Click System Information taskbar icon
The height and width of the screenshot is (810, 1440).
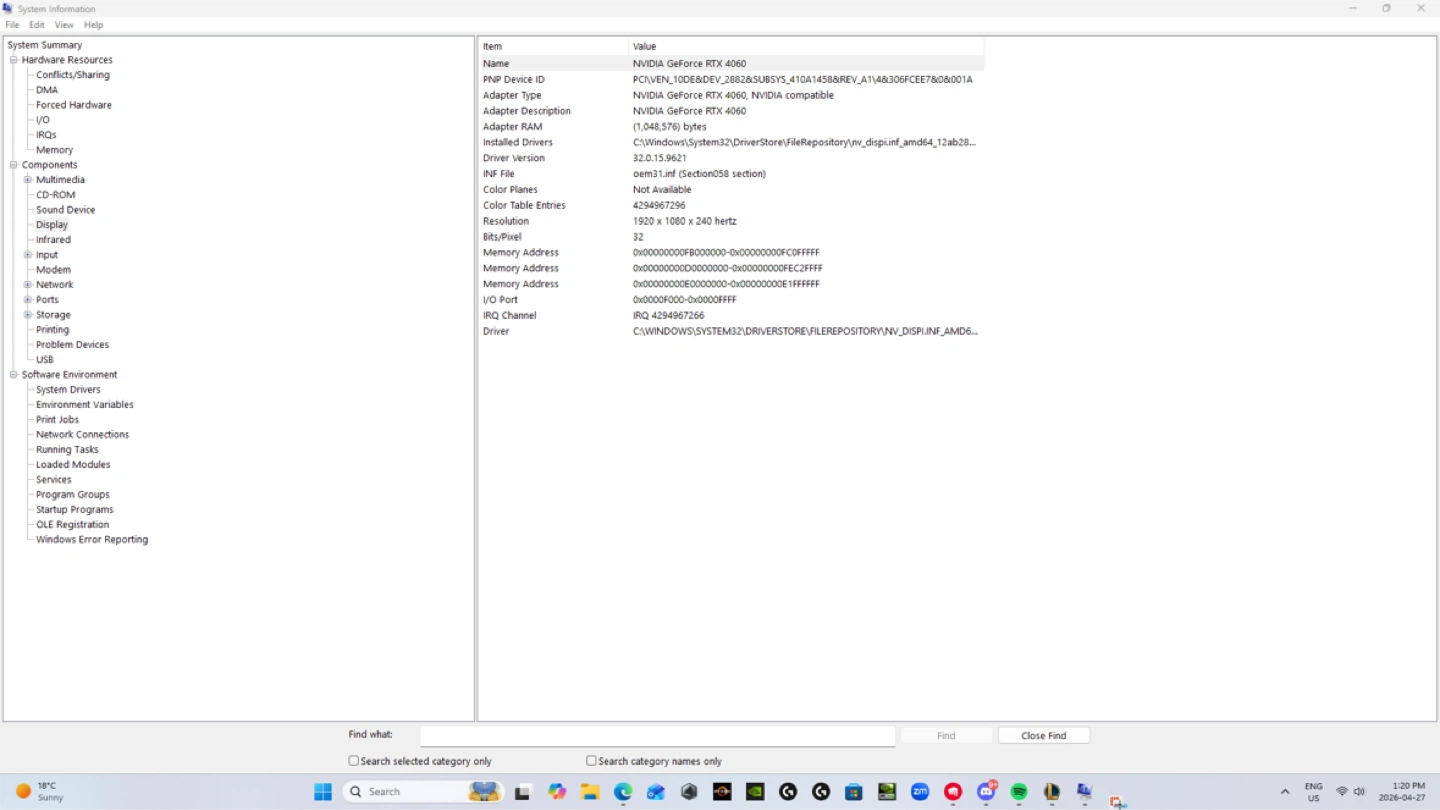click(1085, 792)
